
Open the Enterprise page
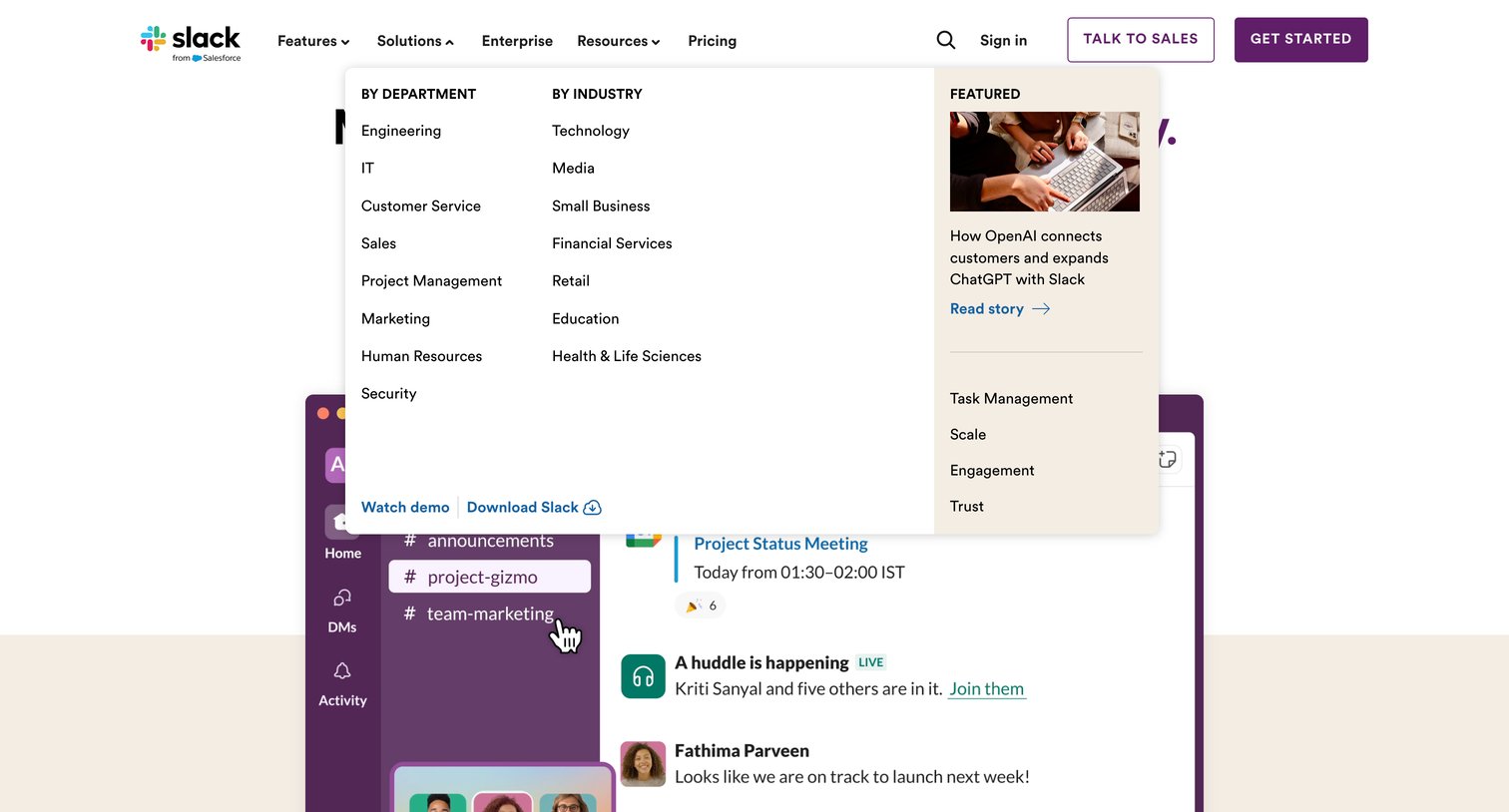tap(517, 41)
